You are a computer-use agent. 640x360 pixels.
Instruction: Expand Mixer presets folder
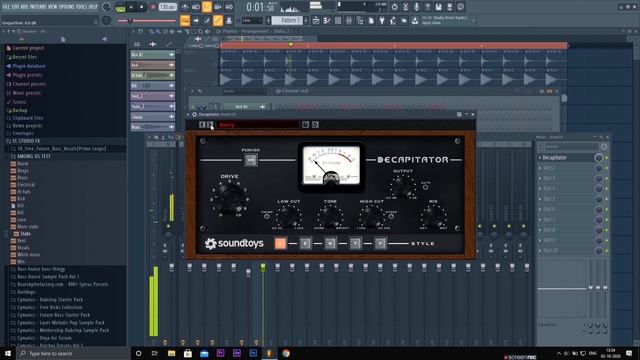[27, 93]
